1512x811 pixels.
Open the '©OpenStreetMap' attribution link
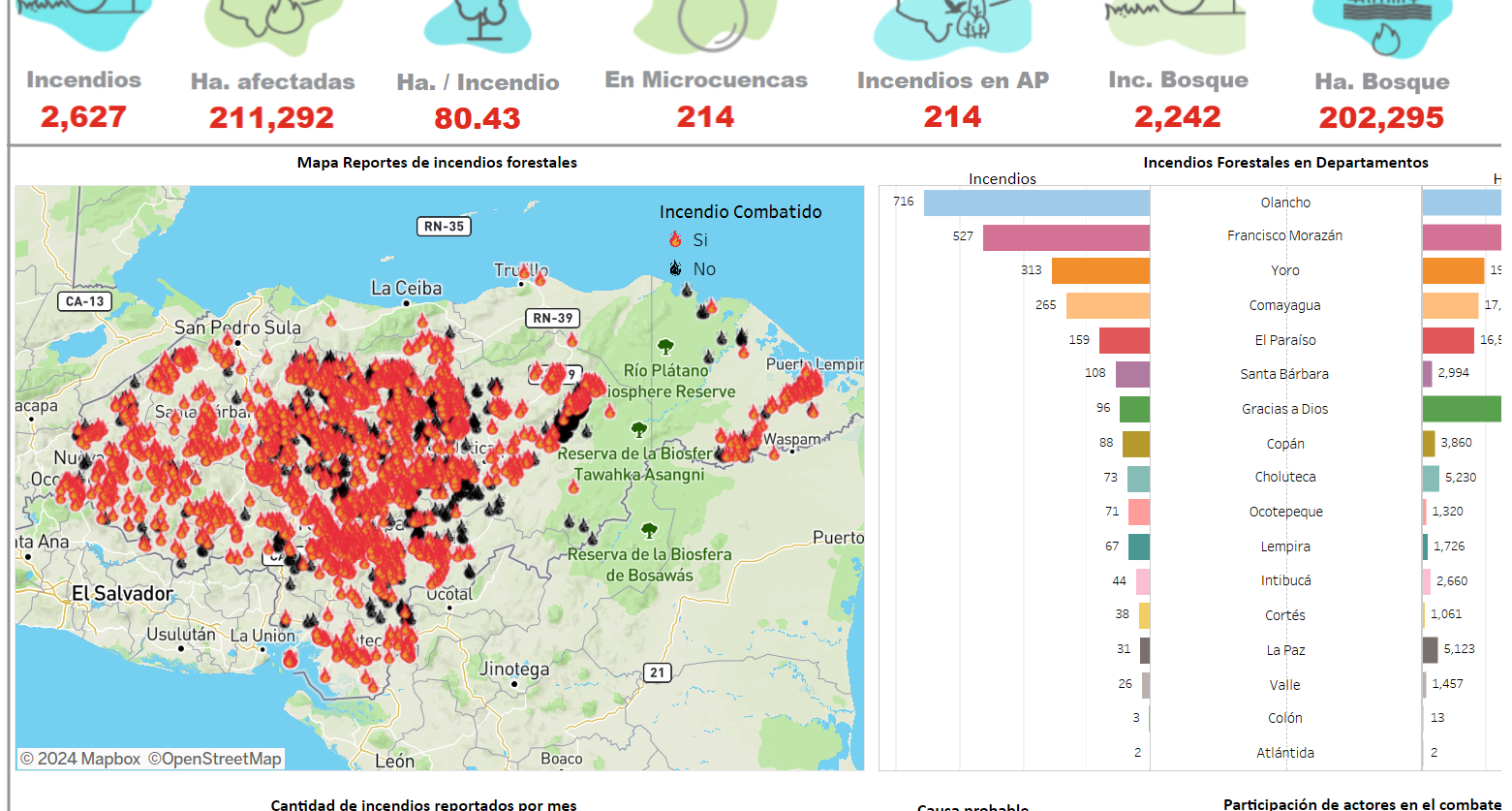tap(215, 759)
